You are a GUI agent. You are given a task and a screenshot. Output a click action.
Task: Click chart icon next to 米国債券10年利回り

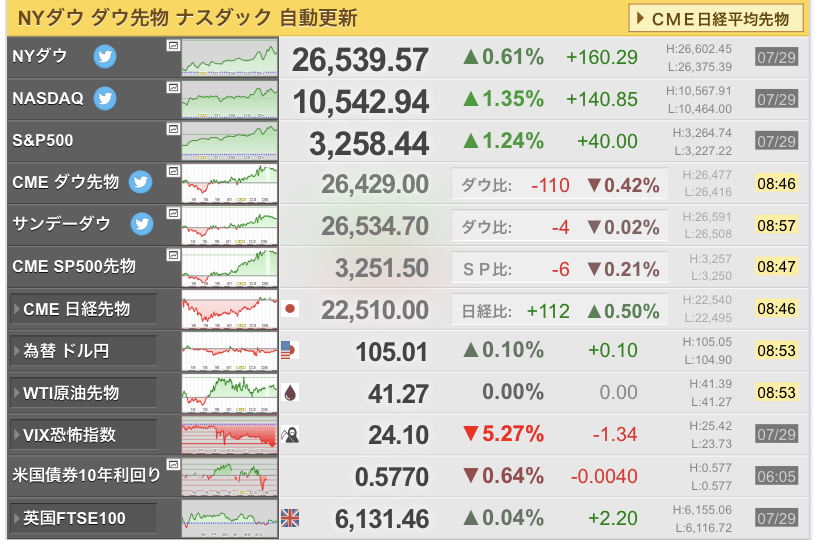[x=173, y=464]
